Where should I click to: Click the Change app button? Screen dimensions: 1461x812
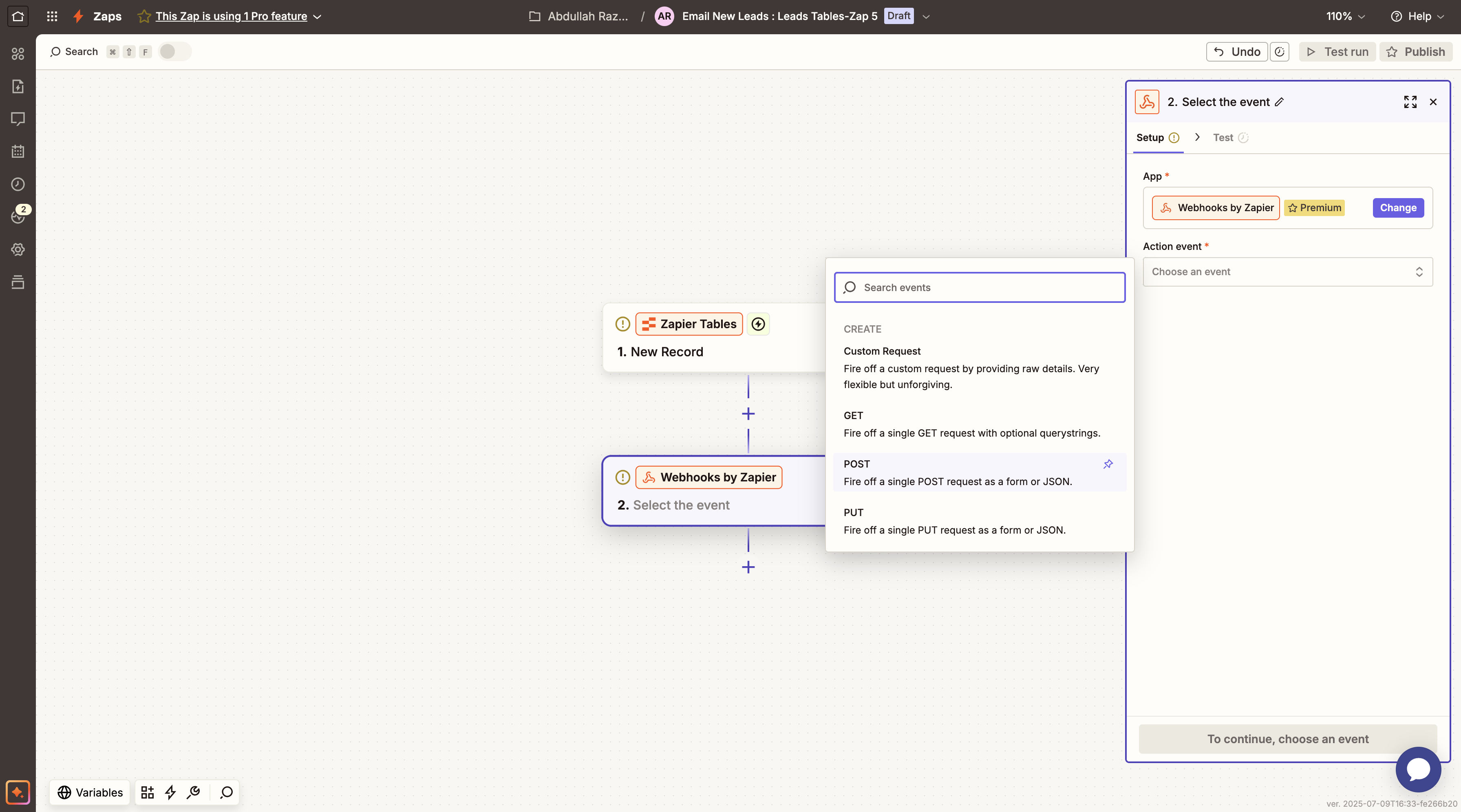point(1398,207)
